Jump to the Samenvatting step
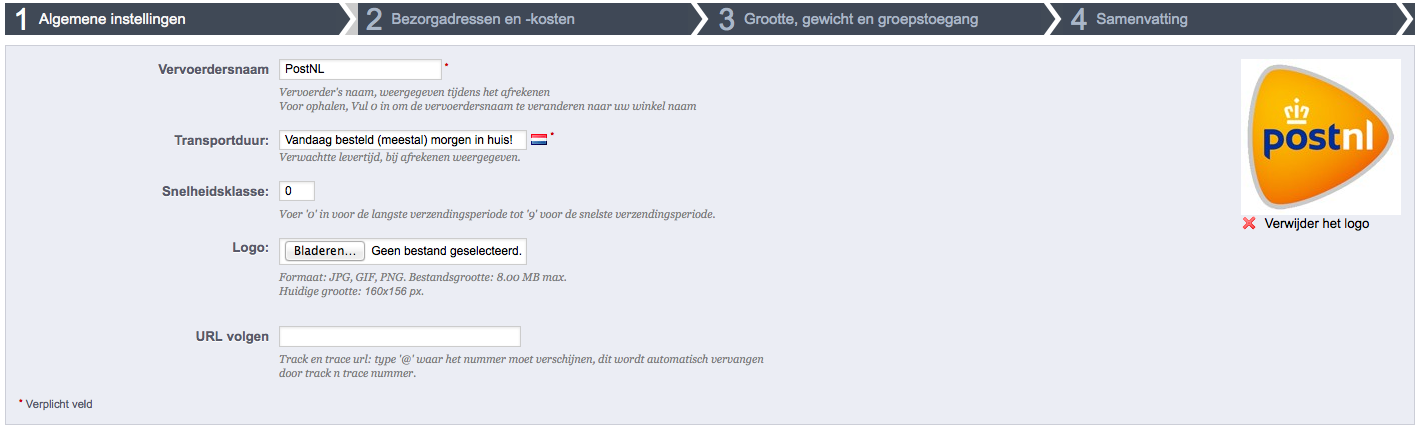Screen dimensions: 1423x432 point(1142,19)
